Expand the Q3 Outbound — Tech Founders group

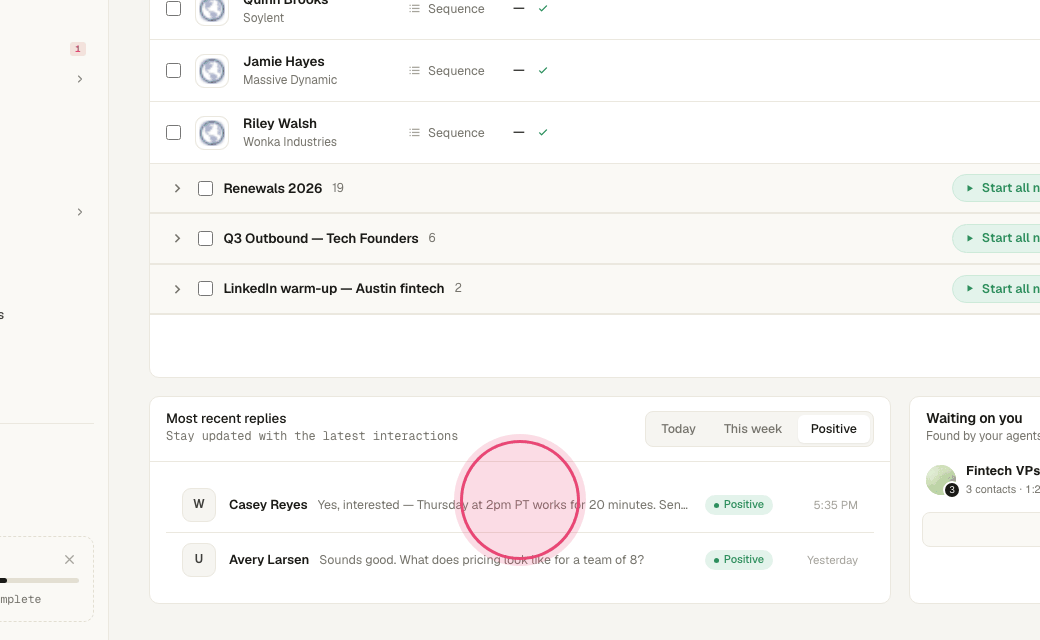[x=177, y=238]
